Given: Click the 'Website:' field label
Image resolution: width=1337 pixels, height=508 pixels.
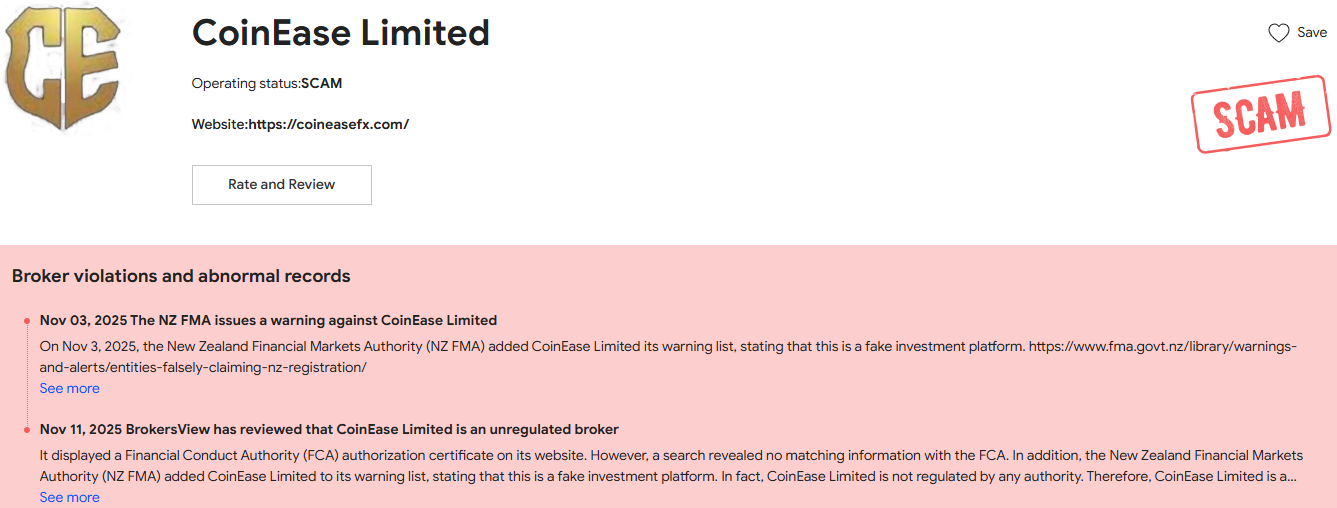Looking at the screenshot, I should click(x=220, y=124).
